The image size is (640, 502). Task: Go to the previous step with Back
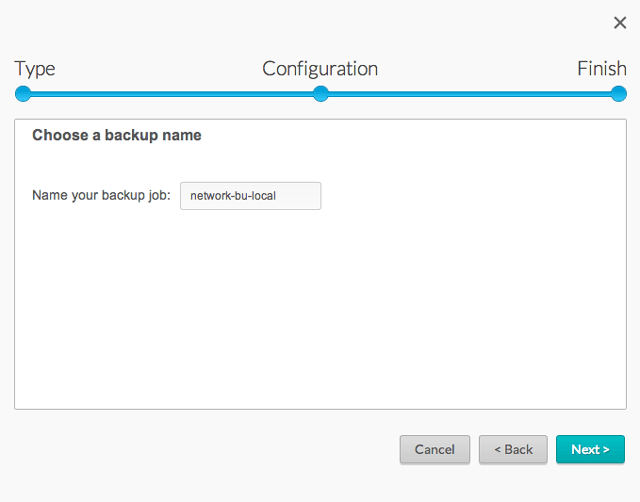[x=513, y=450]
